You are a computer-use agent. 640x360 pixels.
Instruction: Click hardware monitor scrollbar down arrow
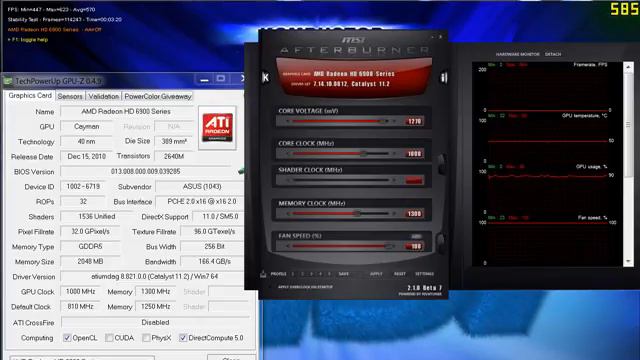(628, 262)
